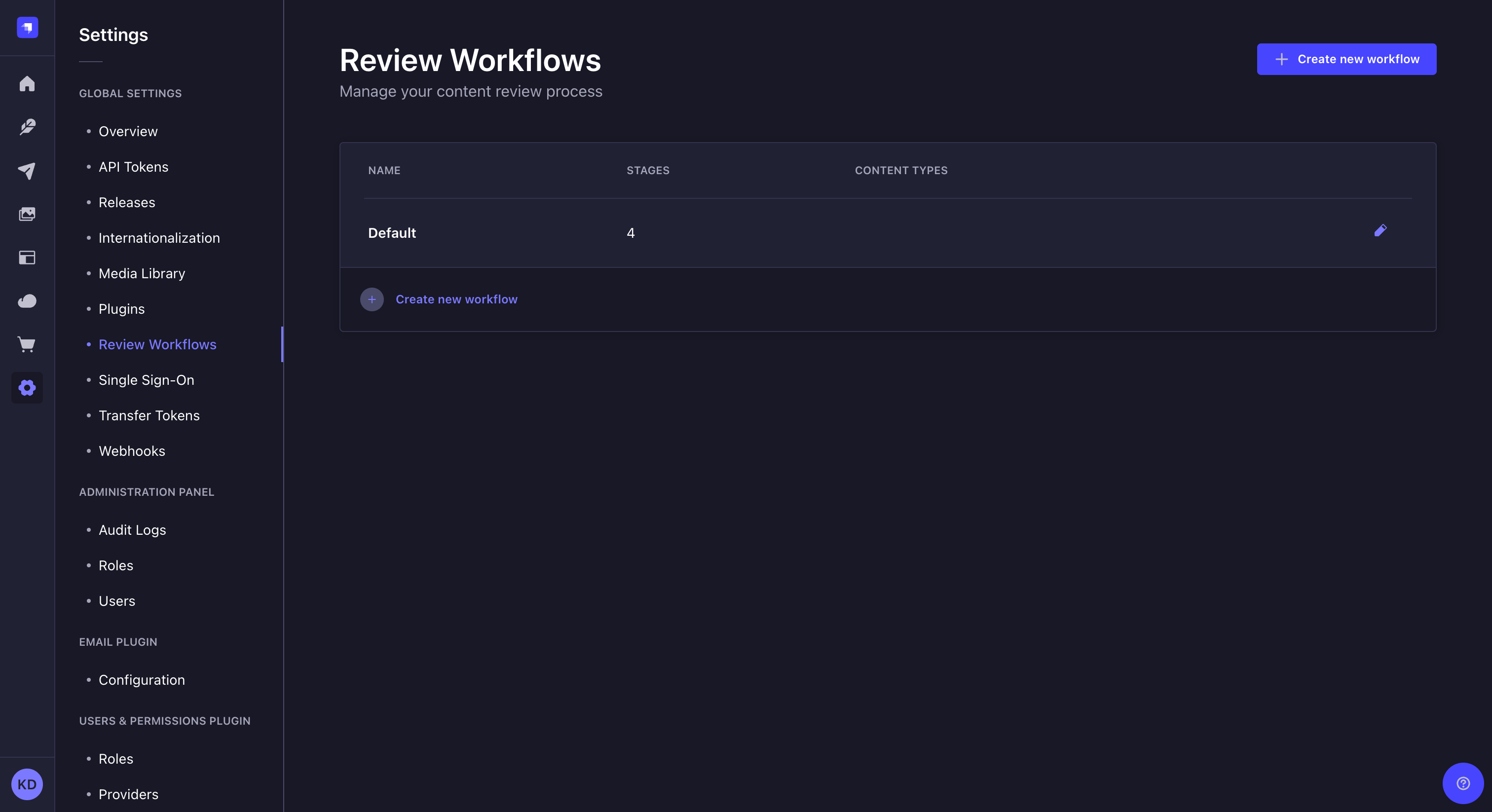This screenshot has width=1492, height=812.
Task: Click the Strapi logo
Action: pyautogui.click(x=27, y=27)
